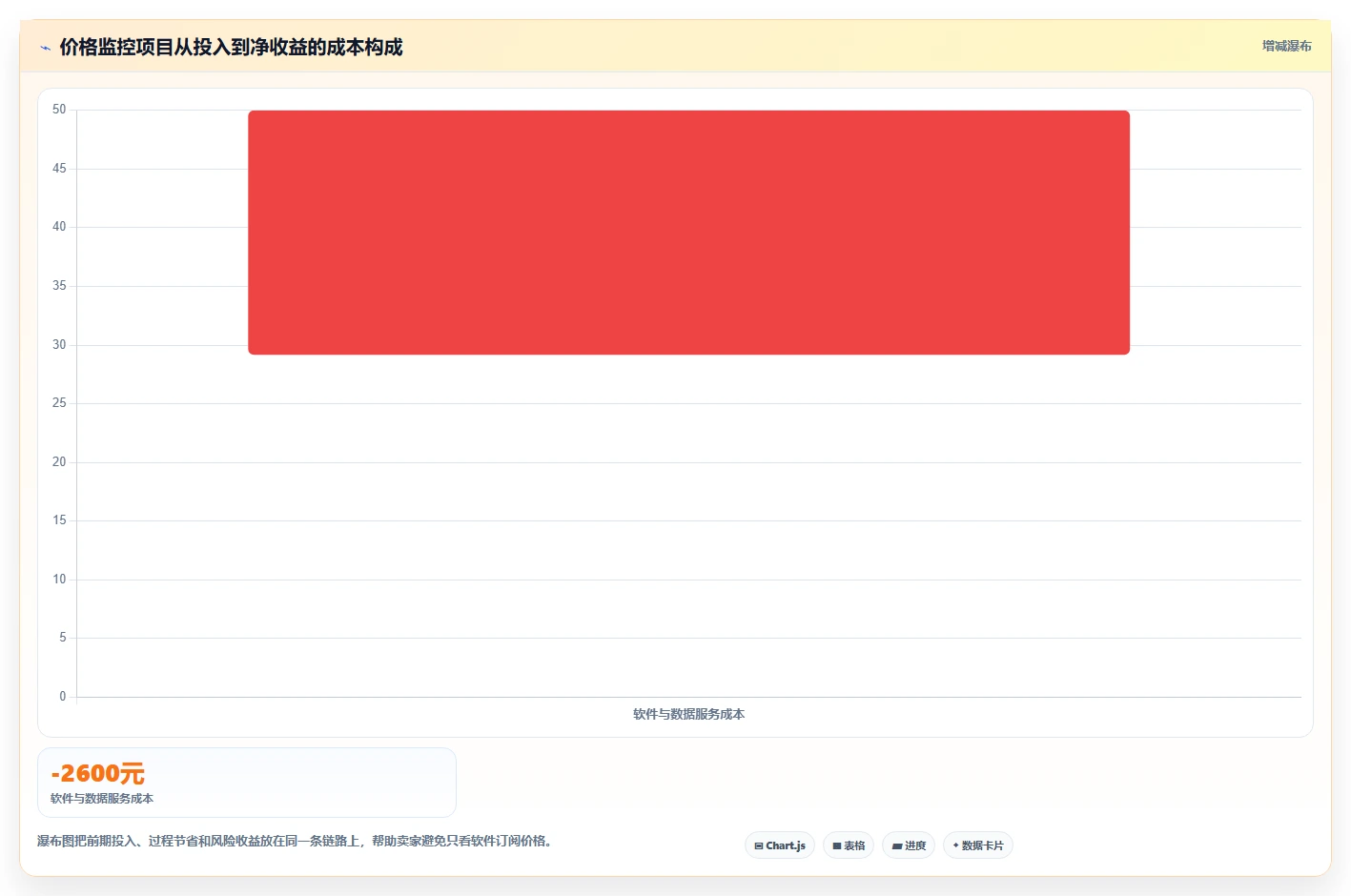Click the y-axis tick label 25
The image size is (1351, 896).
click(x=59, y=403)
